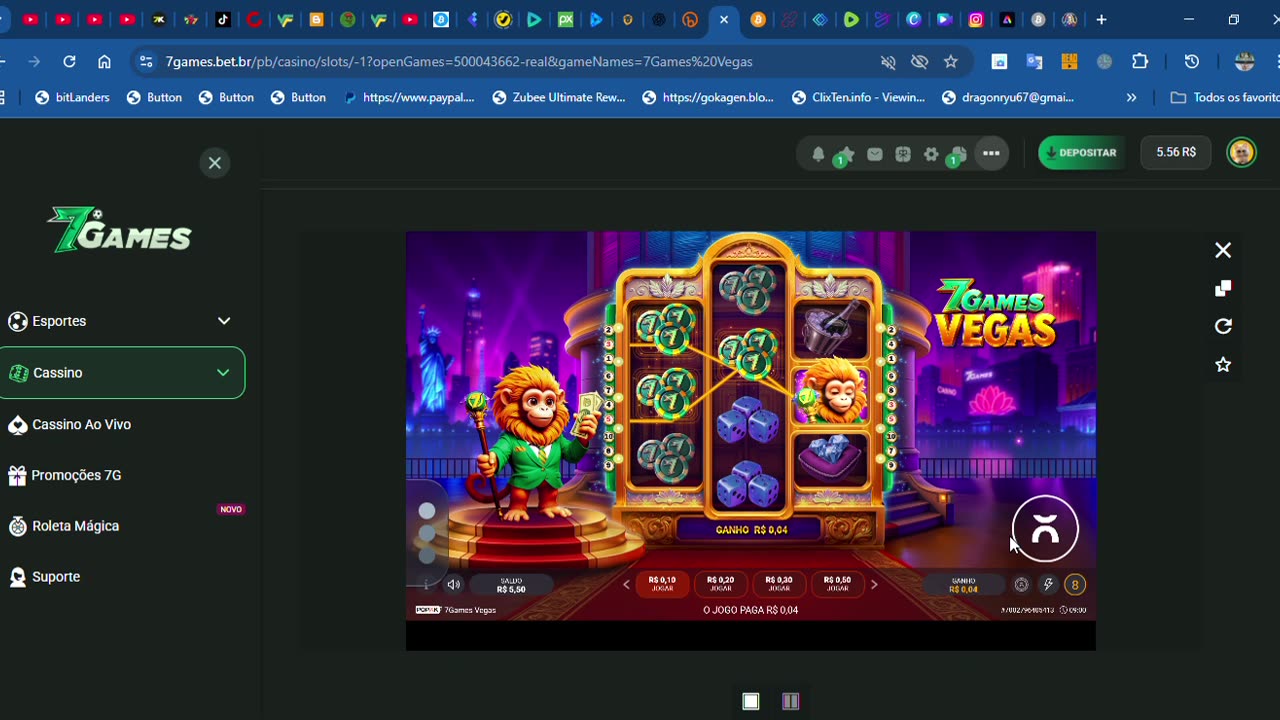Image resolution: width=1280 pixels, height=720 pixels.
Task: Click the 7Games logo
Action: click(x=120, y=230)
